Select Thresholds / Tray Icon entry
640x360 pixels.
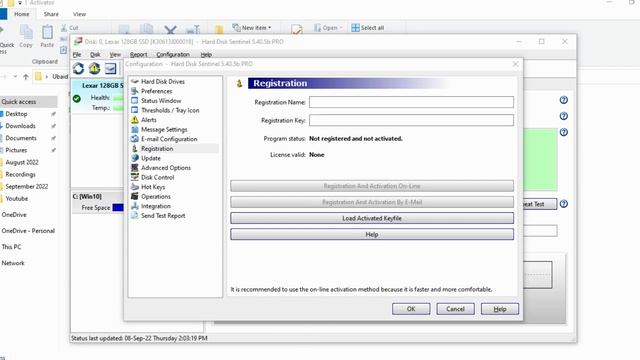[x=170, y=110]
